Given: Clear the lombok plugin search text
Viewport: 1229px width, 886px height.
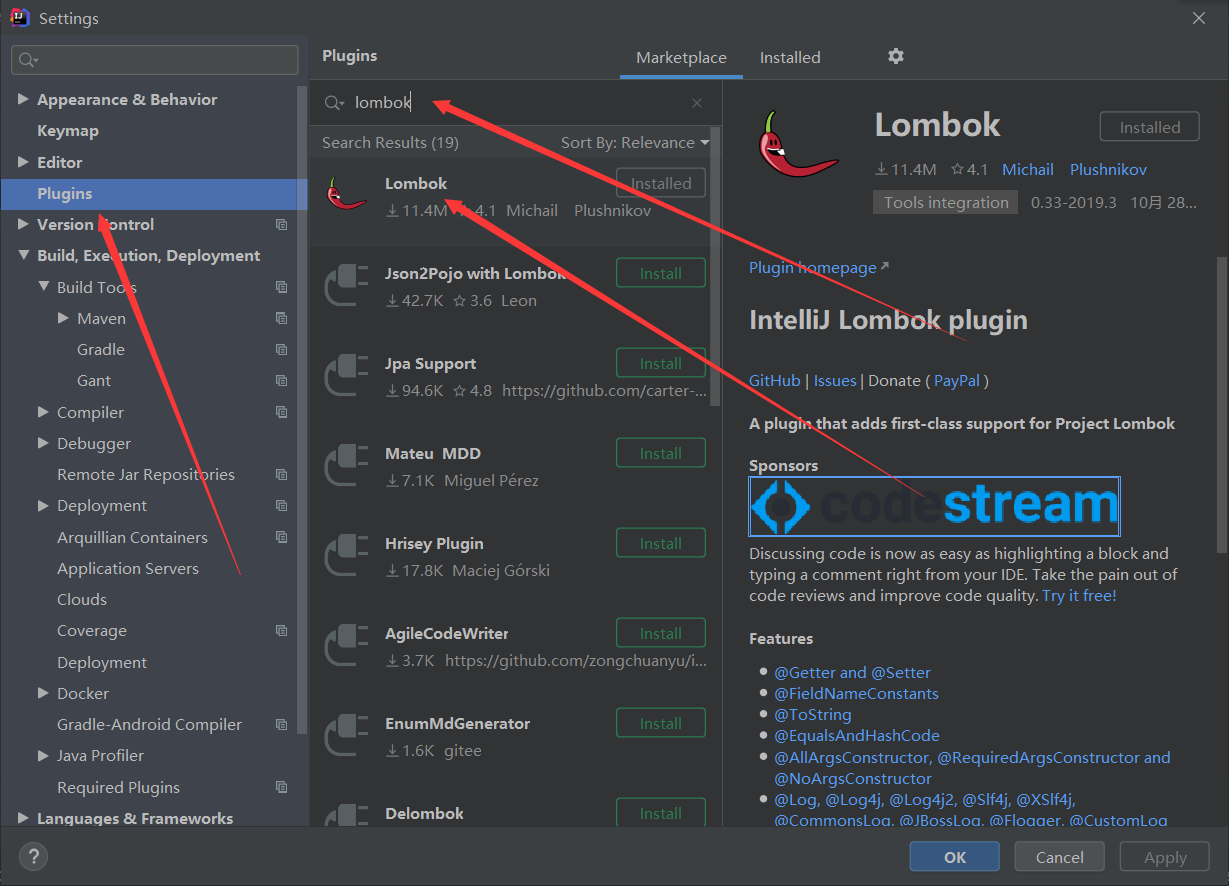Looking at the screenshot, I should click(x=697, y=103).
